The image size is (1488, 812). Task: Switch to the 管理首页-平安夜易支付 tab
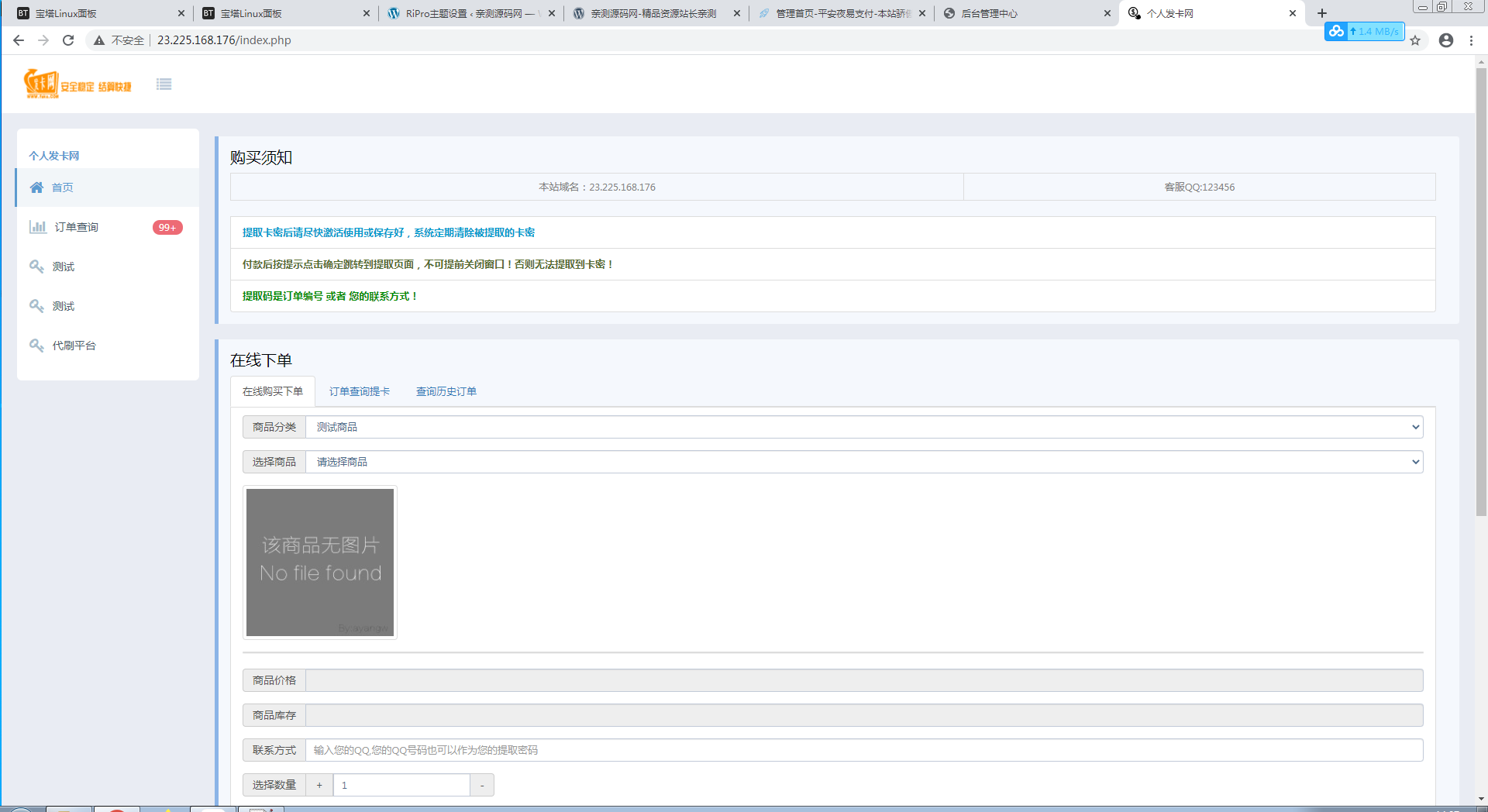click(x=842, y=13)
